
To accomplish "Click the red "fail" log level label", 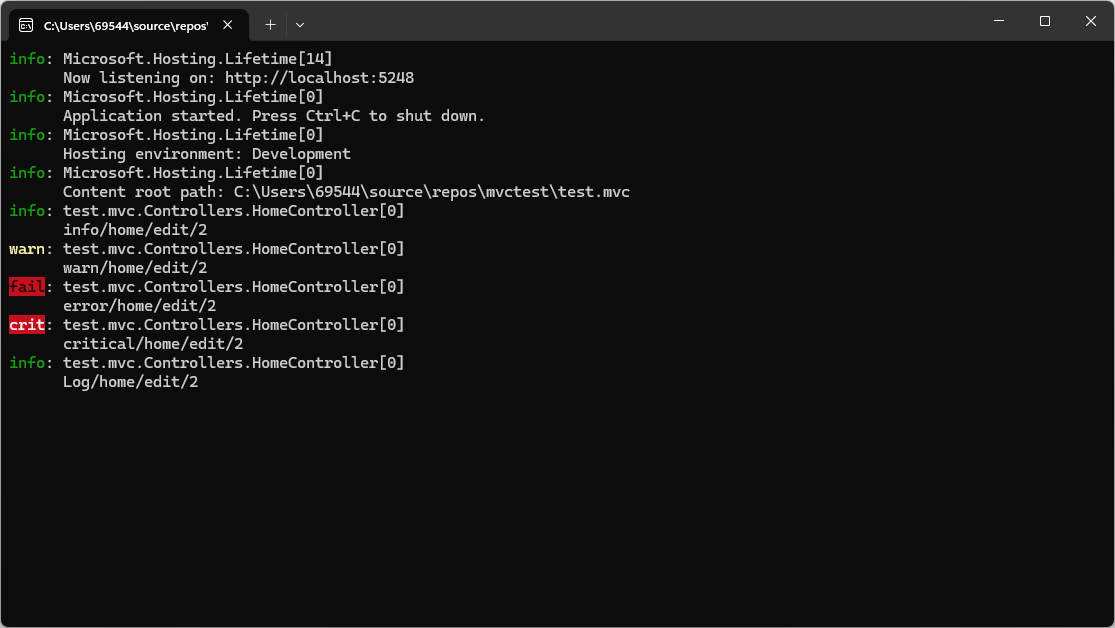I will (x=27, y=287).
